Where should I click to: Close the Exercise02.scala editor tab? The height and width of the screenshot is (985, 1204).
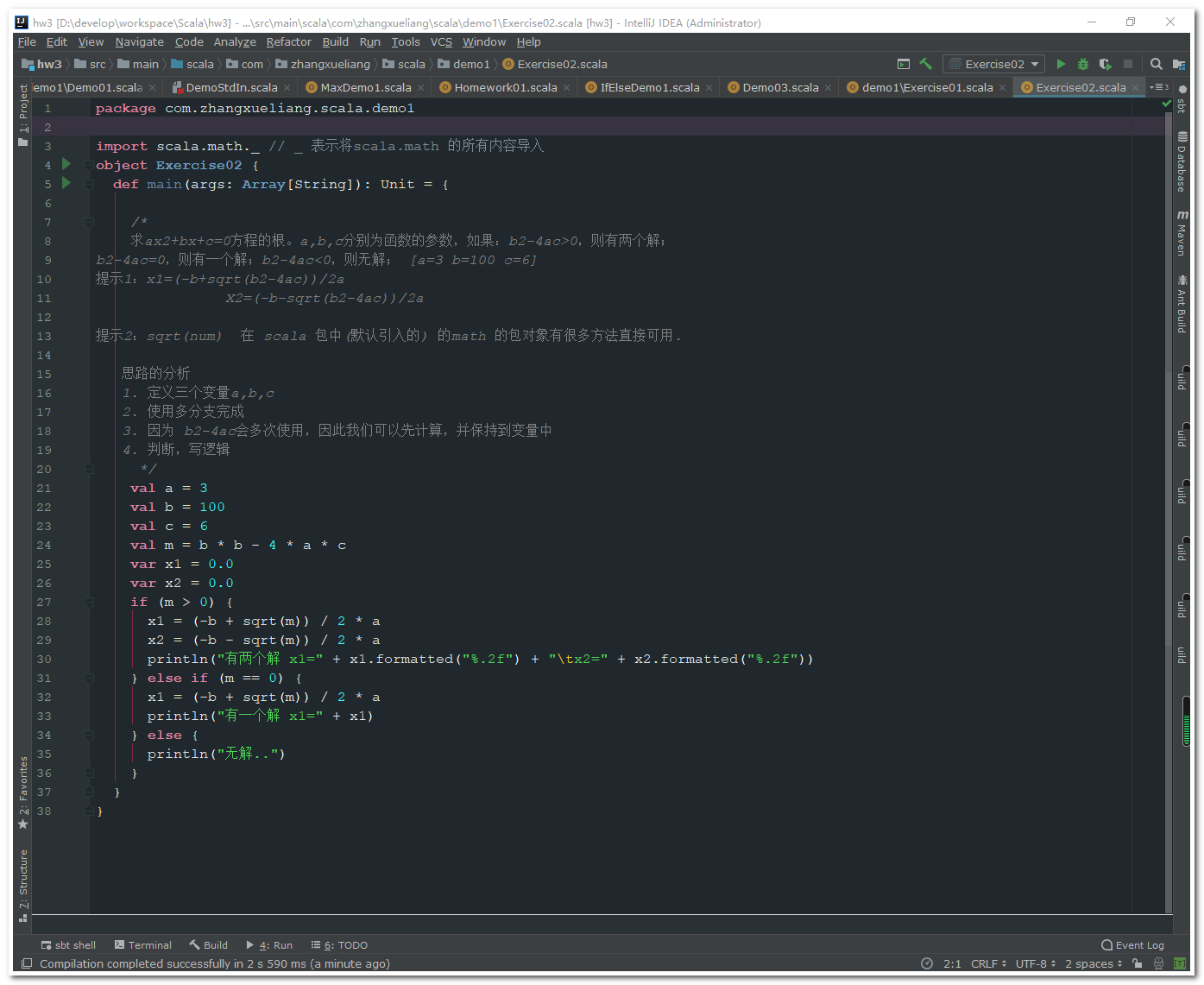(1135, 87)
